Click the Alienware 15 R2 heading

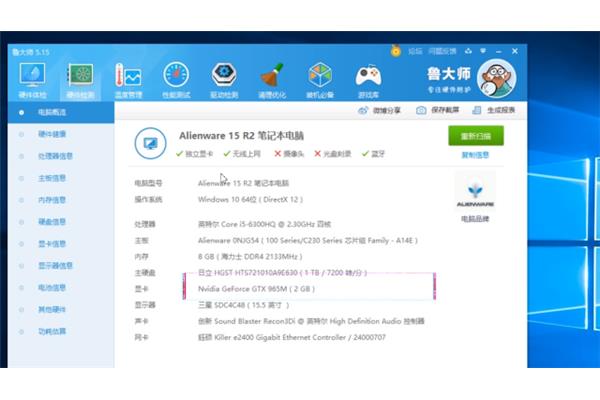(241, 136)
